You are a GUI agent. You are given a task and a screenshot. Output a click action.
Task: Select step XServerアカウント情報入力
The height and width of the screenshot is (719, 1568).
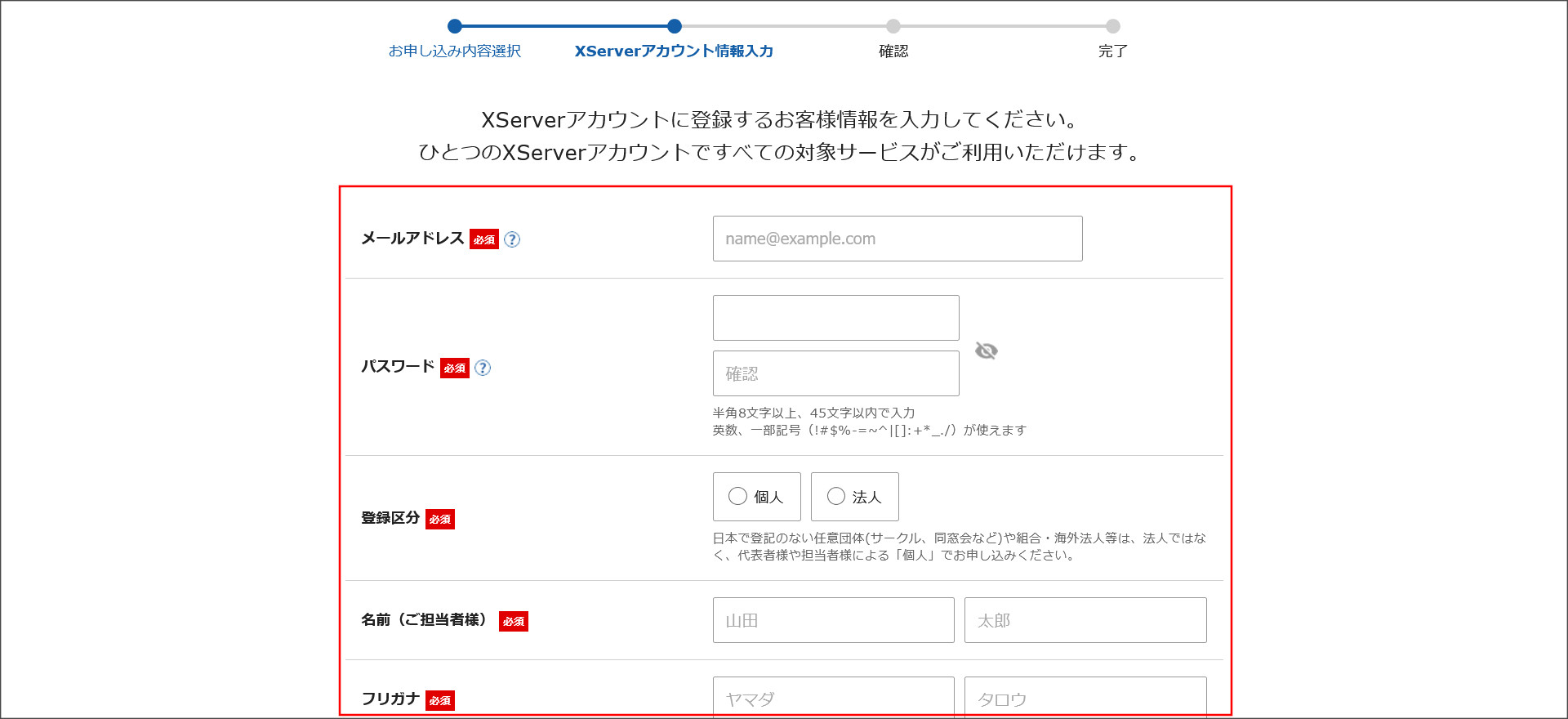674,51
